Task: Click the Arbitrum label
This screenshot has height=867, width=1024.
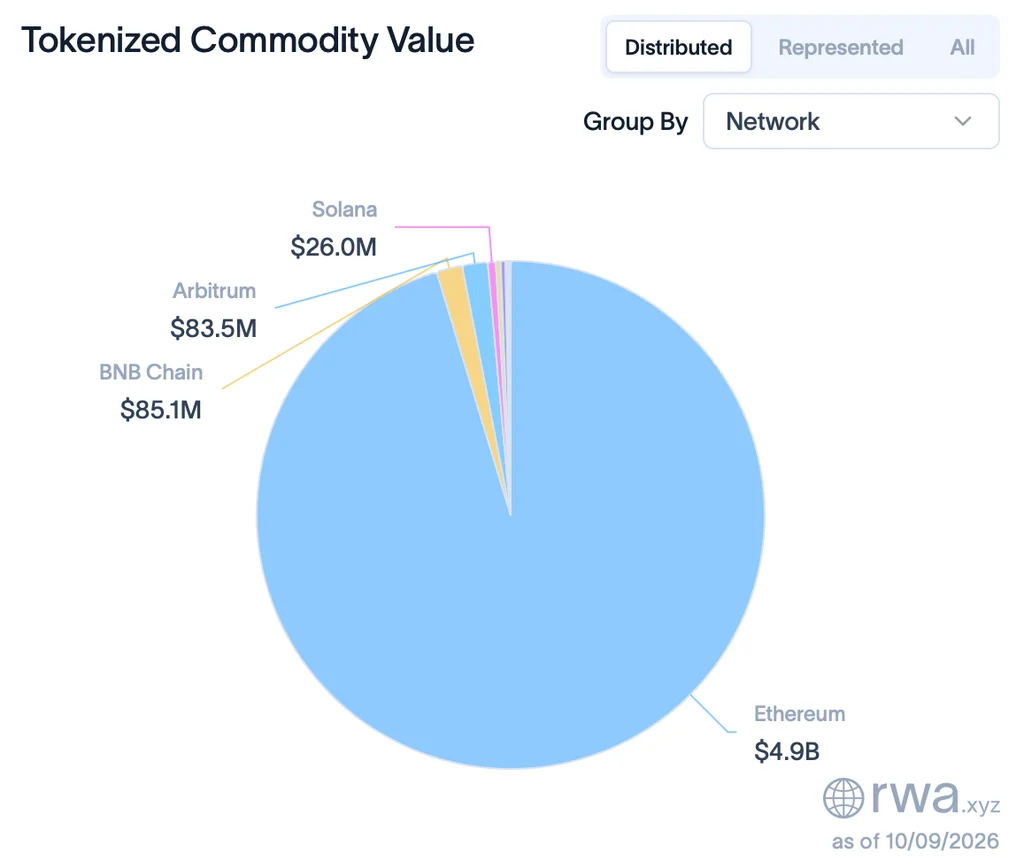Action: click(214, 291)
